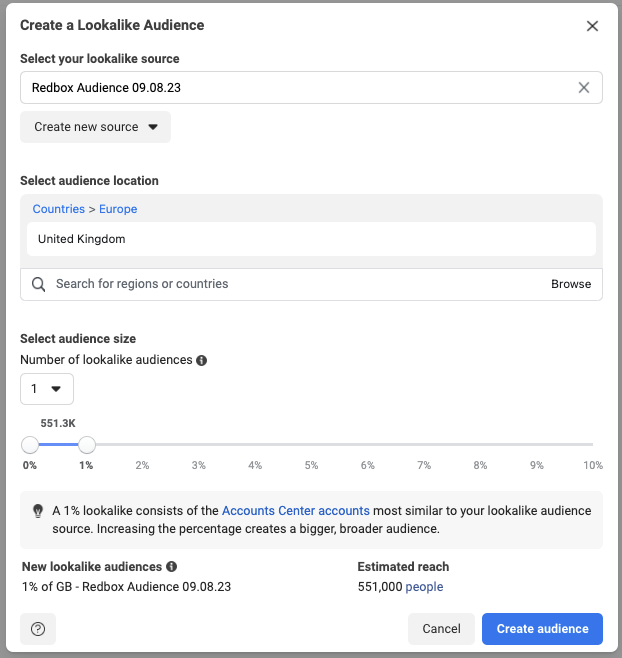Close the Create a Lookalike Audience dialog
Viewport: 622px width, 658px height.
592,26
